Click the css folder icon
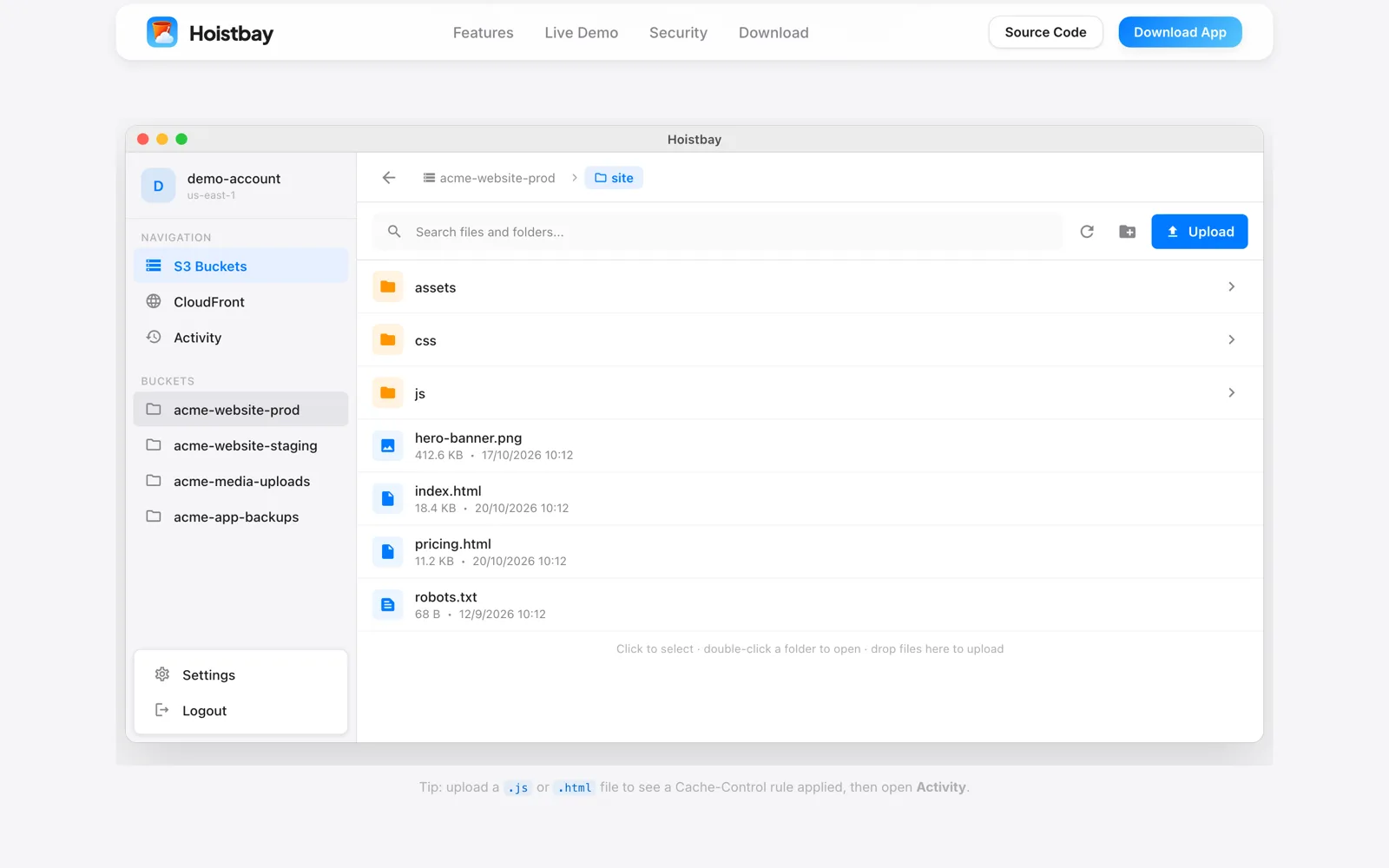1389x868 pixels. click(388, 340)
